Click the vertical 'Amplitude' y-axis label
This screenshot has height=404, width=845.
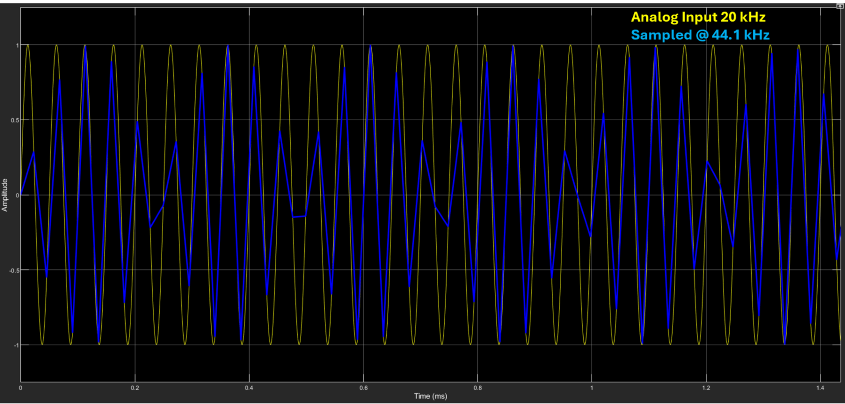tap(4, 194)
